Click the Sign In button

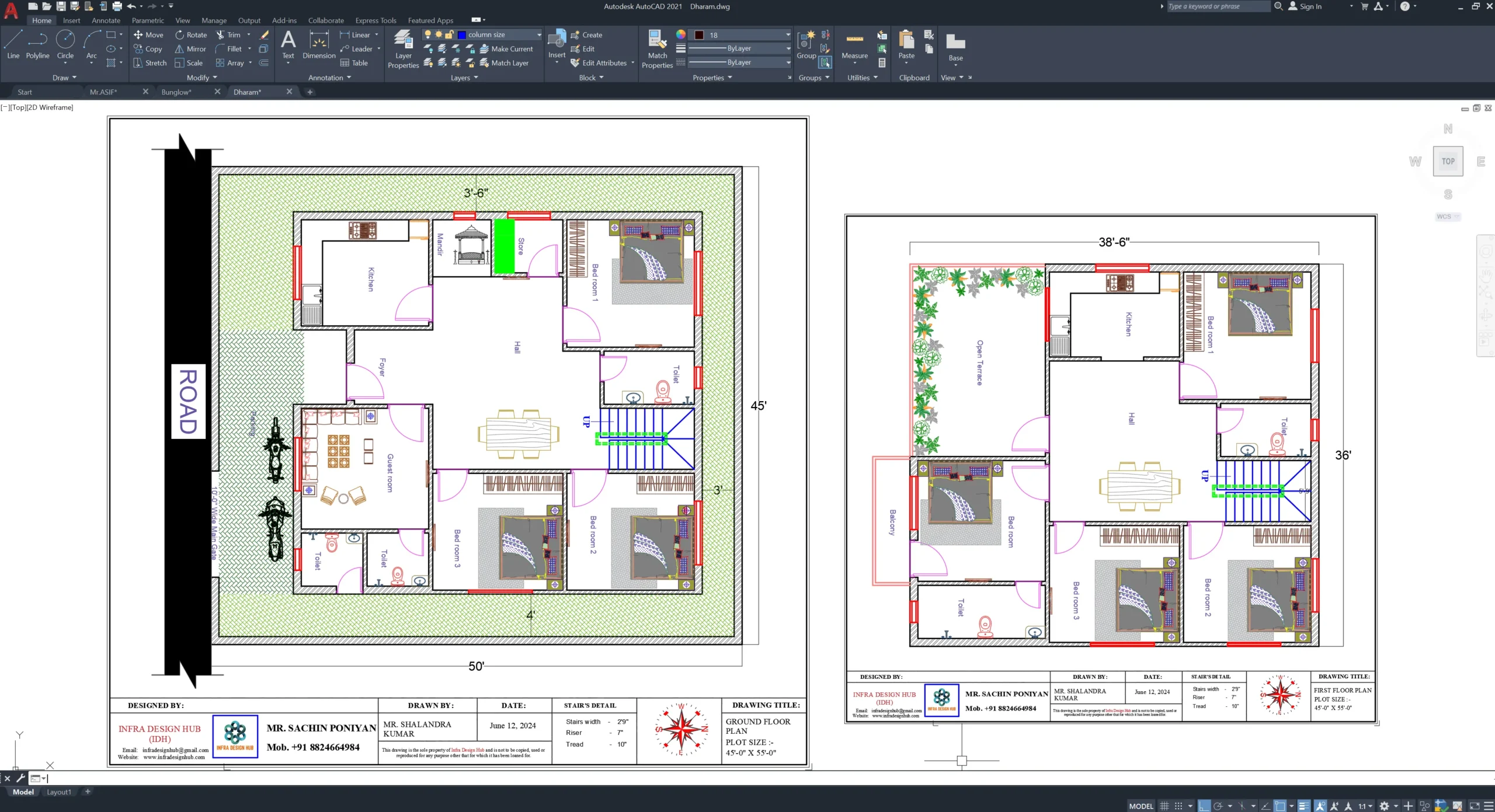coord(1305,6)
